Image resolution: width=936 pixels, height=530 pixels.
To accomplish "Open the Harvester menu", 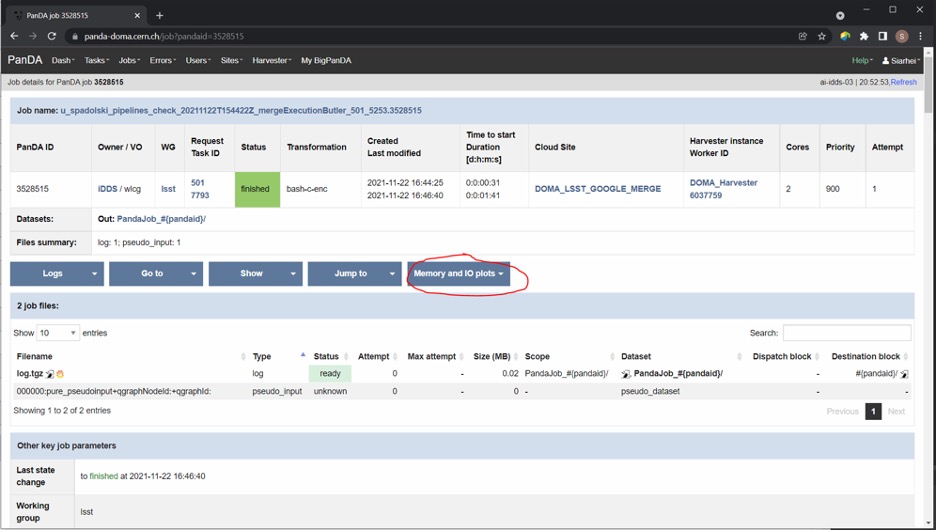I will pyautogui.click(x=272, y=60).
